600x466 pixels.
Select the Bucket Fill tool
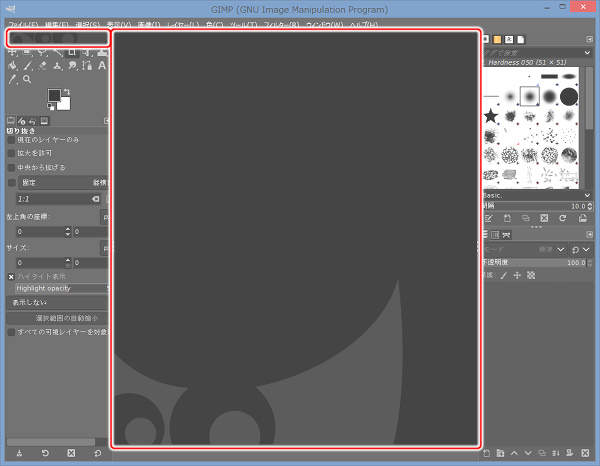coord(12,66)
